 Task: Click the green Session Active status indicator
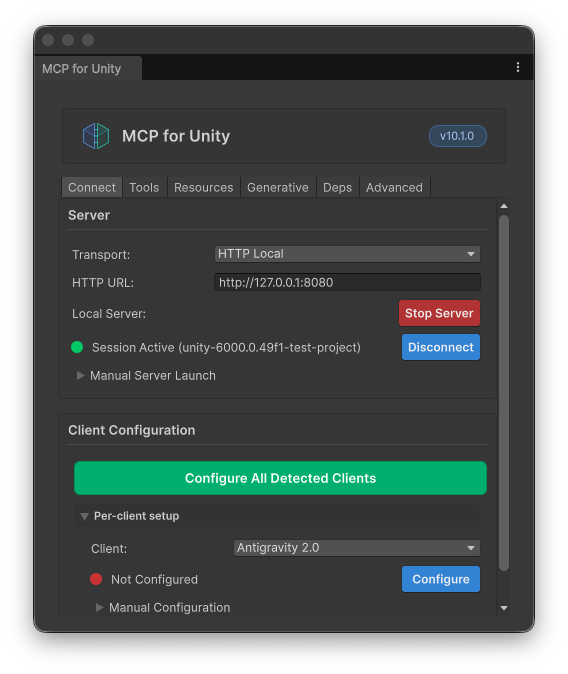(77, 347)
